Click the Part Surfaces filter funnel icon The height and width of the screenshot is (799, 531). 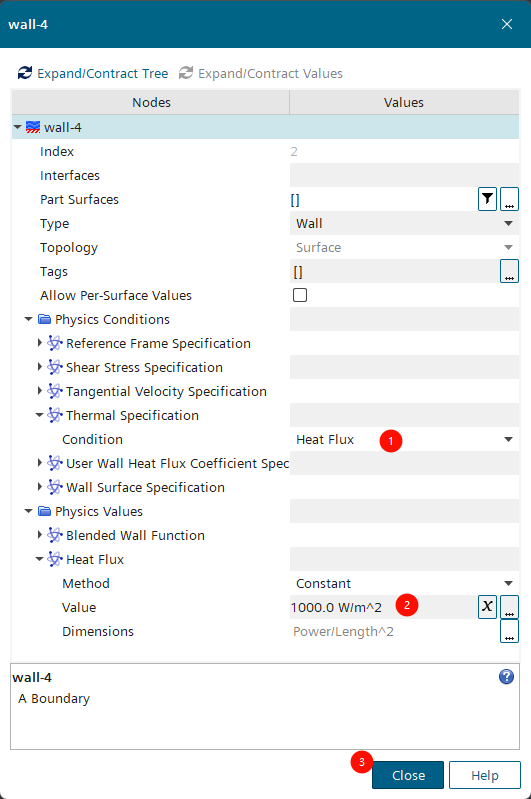tap(487, 199)
